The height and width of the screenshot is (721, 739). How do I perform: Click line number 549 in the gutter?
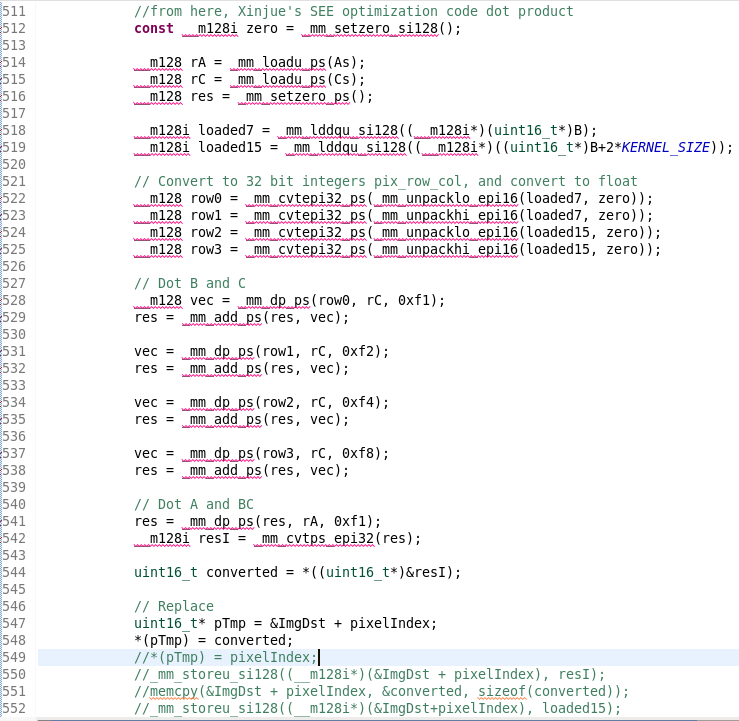(14, 657)
